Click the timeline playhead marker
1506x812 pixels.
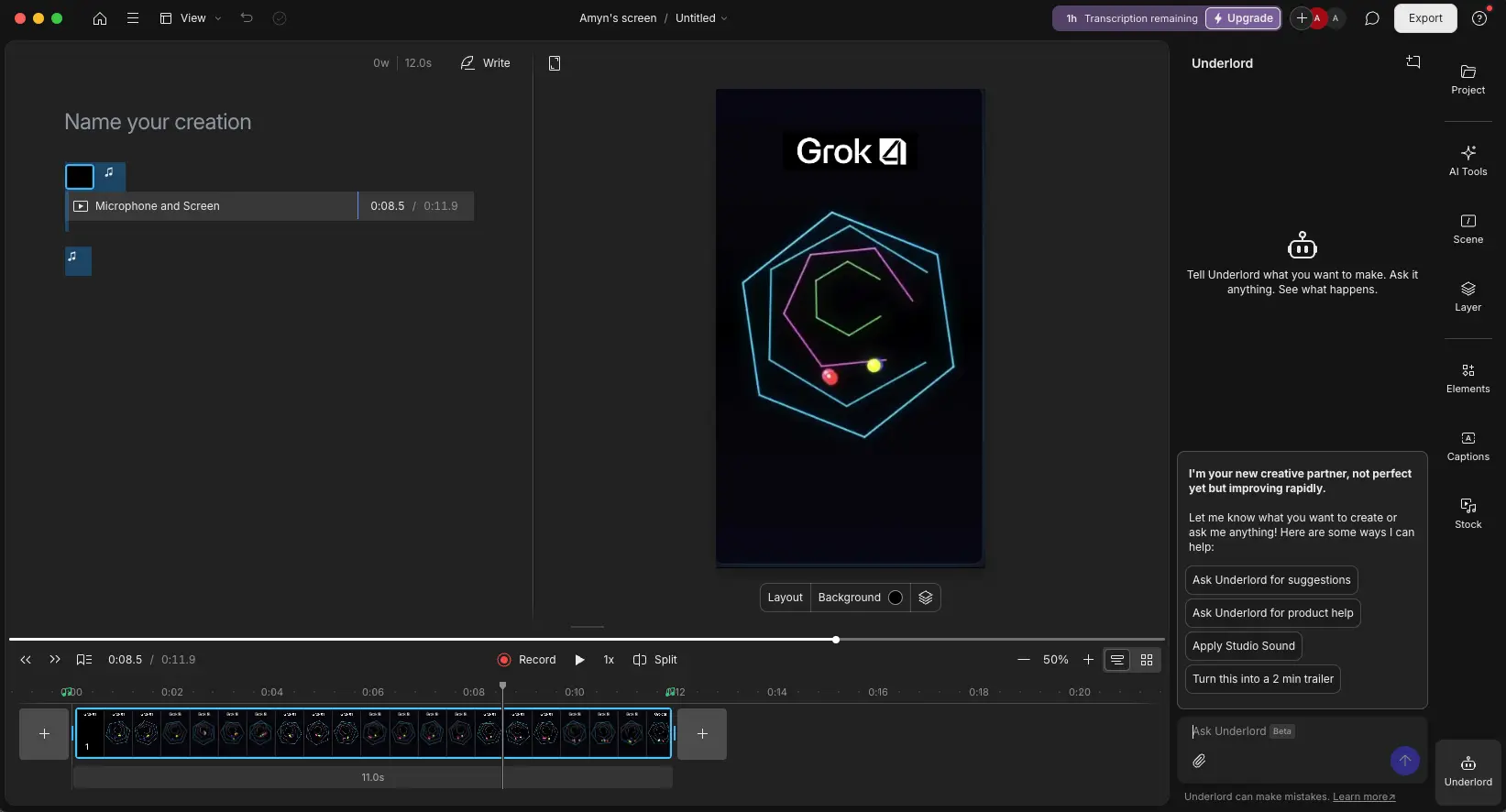(x=502, y=686)
